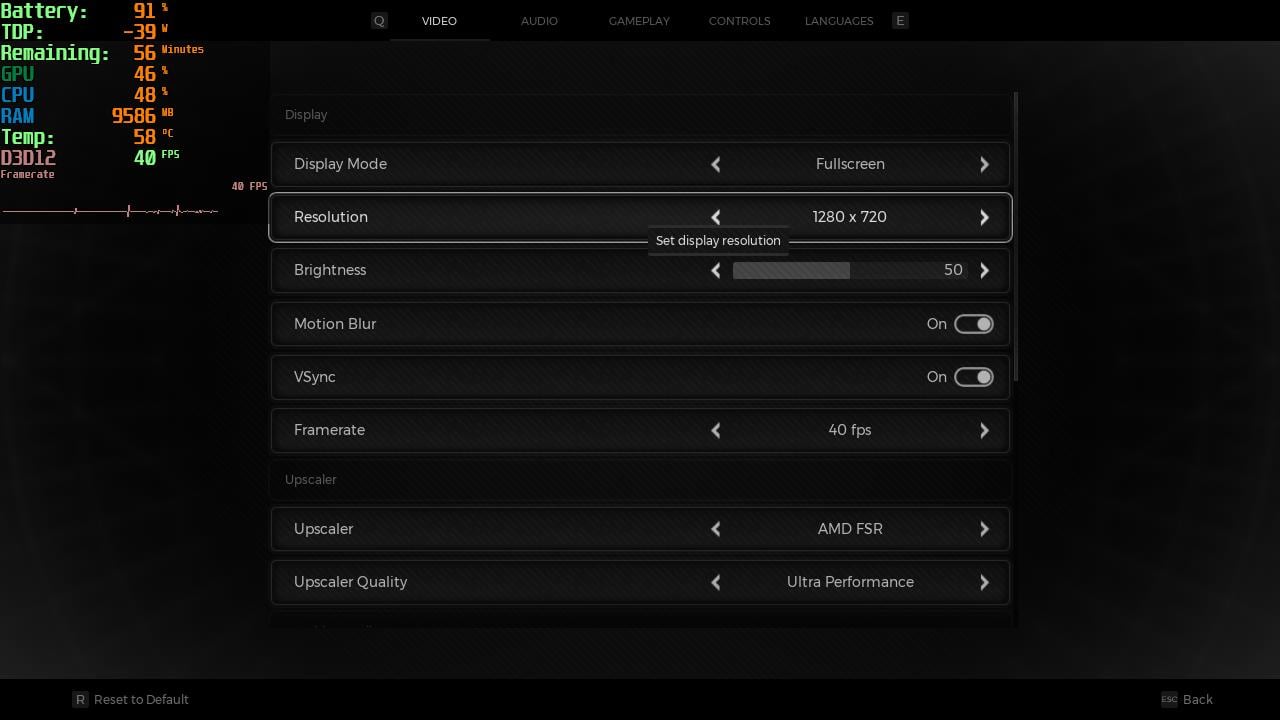The width and height of the screenshot is (1280, 720).
Task: Open the Audio settings tab
Action: coord(539,21)
